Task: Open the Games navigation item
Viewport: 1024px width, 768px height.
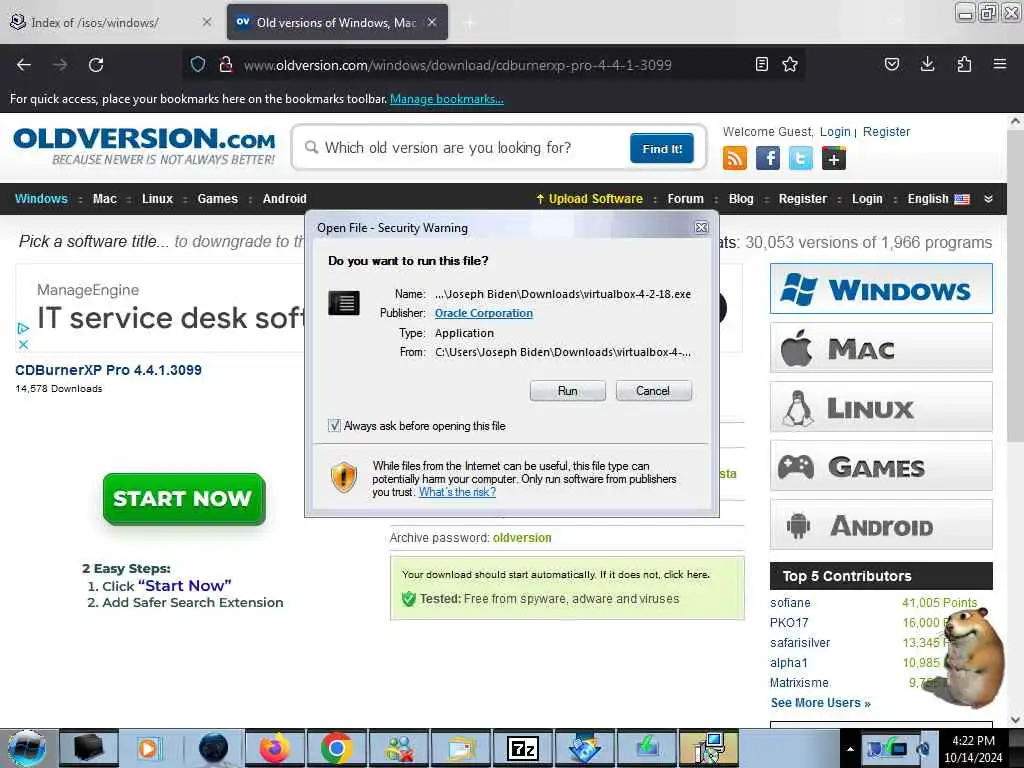Action: coord(217,199)
